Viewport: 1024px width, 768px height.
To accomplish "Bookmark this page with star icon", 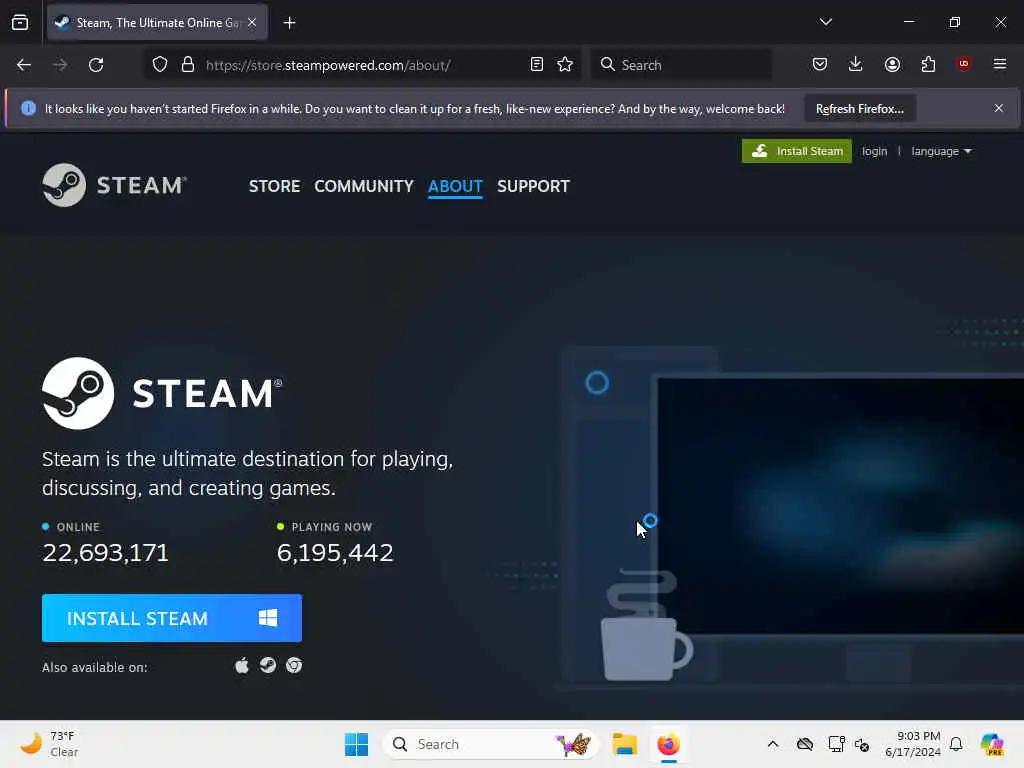I will pyautogui.click(x=566, y=65).
